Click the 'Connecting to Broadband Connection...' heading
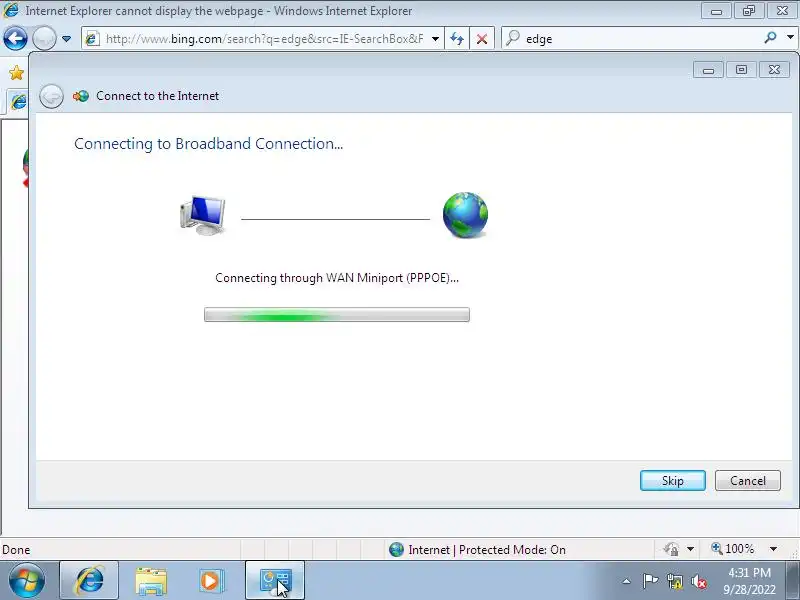 (208, 144)
